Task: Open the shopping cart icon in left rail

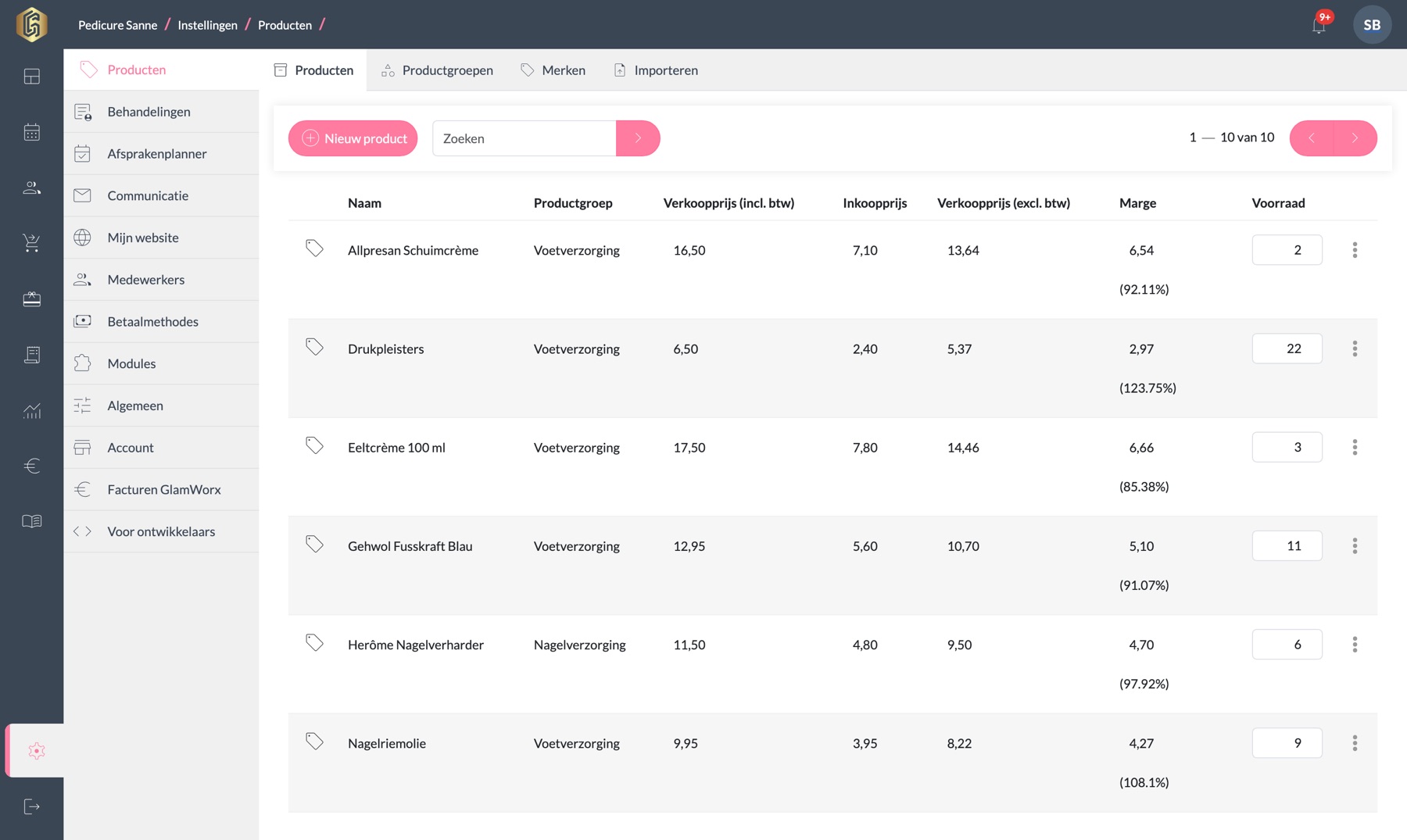Action: point(32,243)
